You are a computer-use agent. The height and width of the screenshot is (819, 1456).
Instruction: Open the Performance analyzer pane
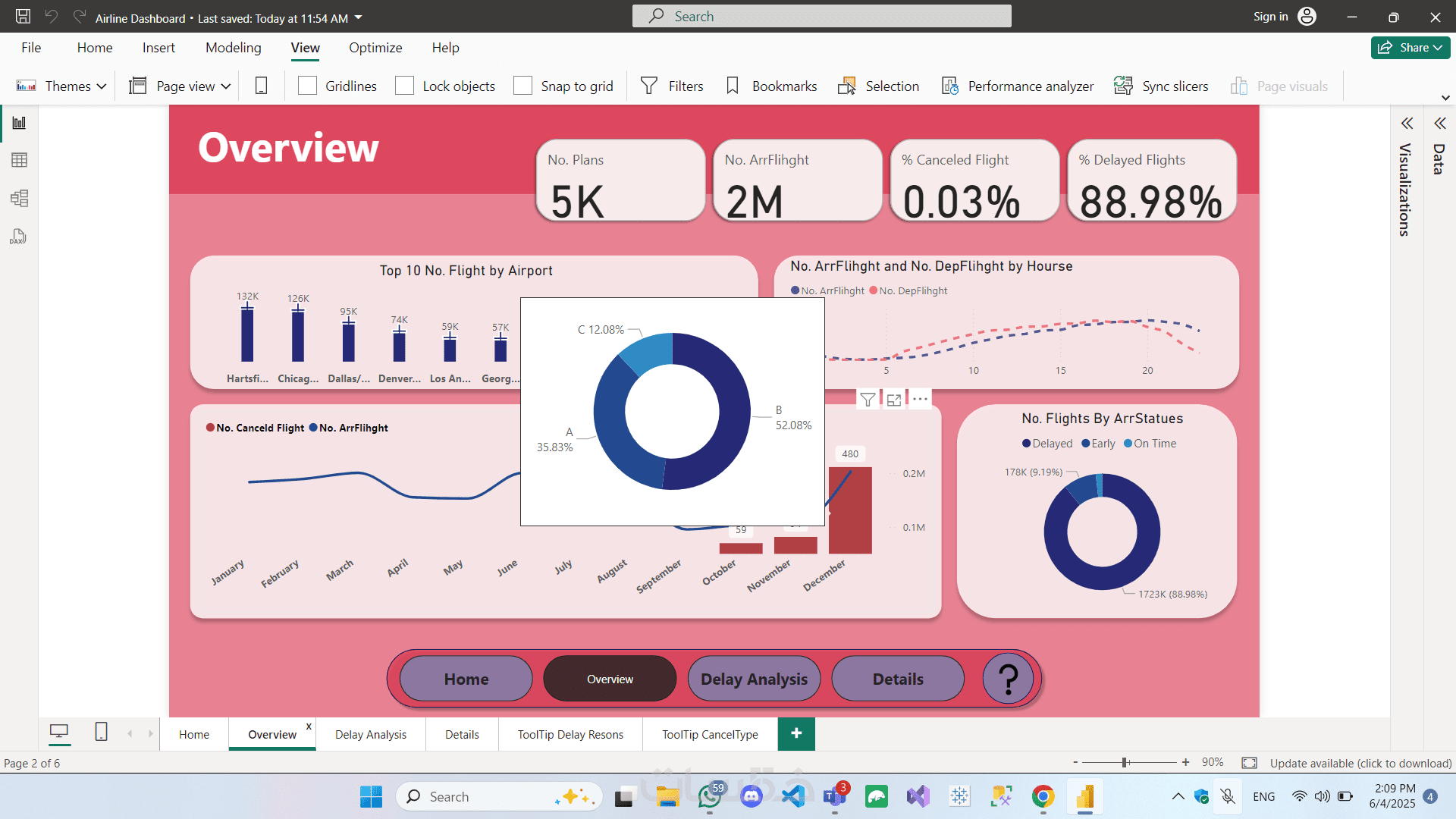point(1018,86)
